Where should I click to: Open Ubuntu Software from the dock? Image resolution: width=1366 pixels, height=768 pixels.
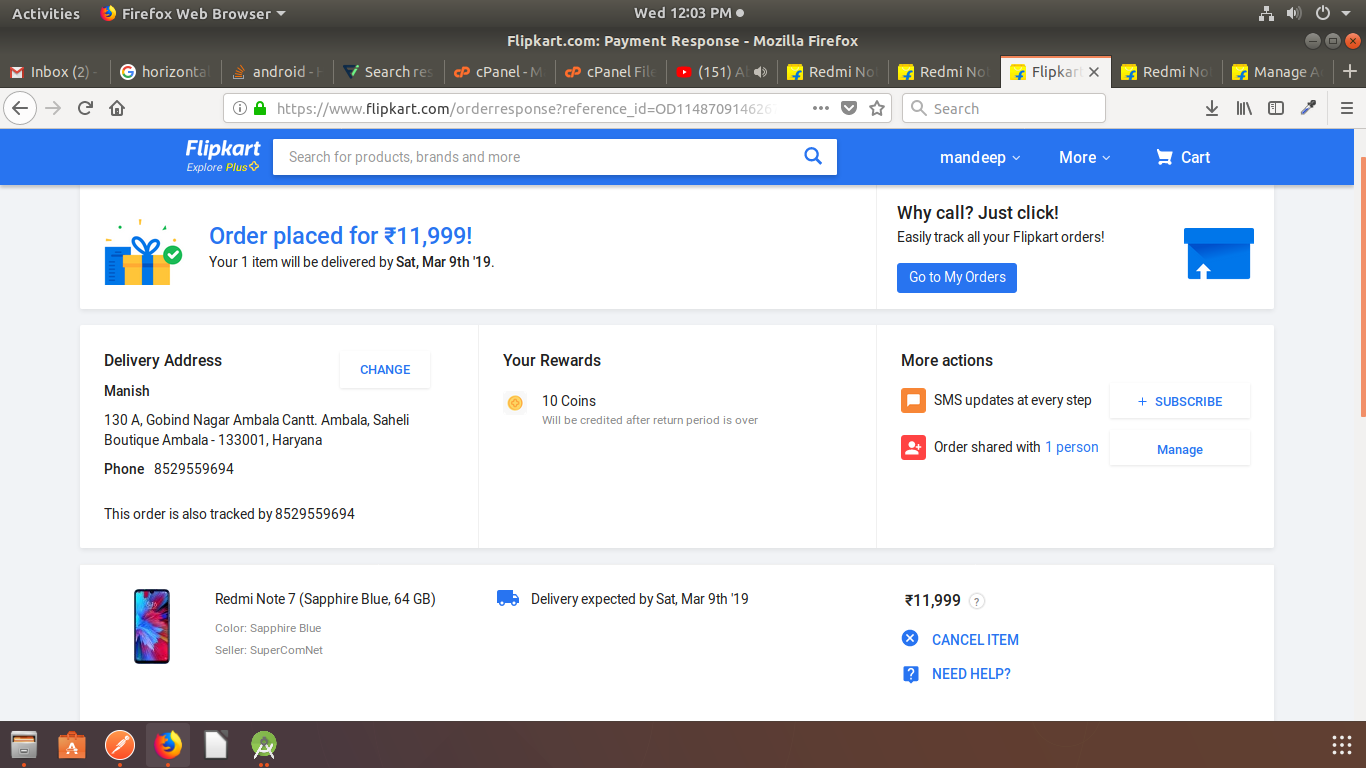(71, 745)
